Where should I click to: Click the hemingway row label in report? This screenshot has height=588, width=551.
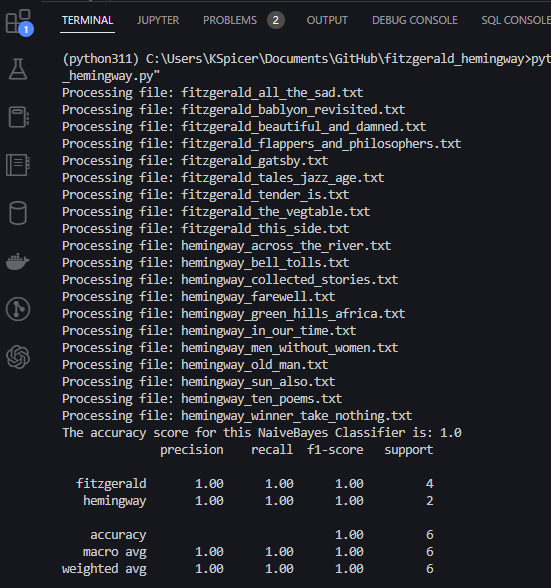pyautogui.click(x=114, y=501)
